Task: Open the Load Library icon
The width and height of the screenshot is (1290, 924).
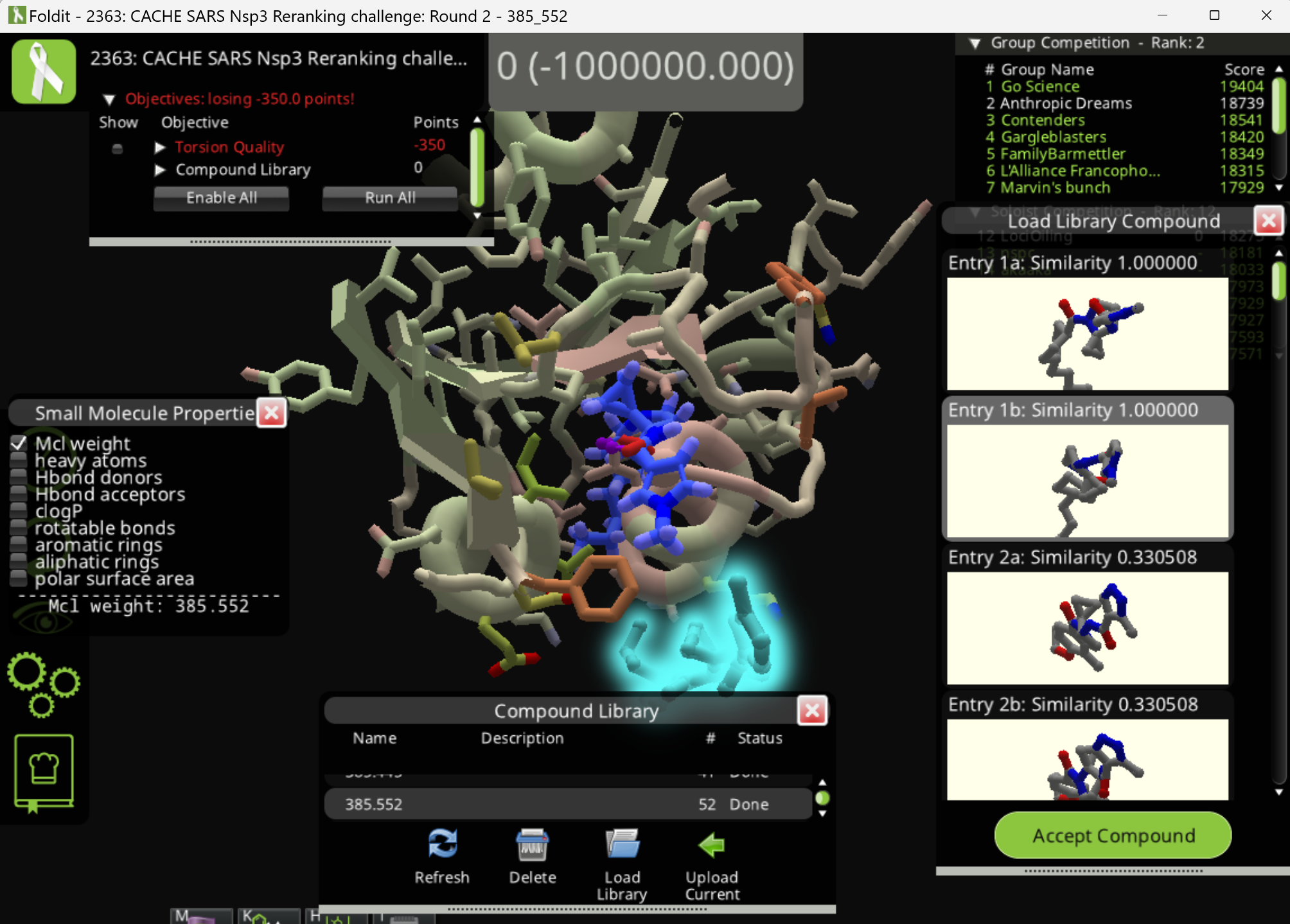Action: [622, 844]
